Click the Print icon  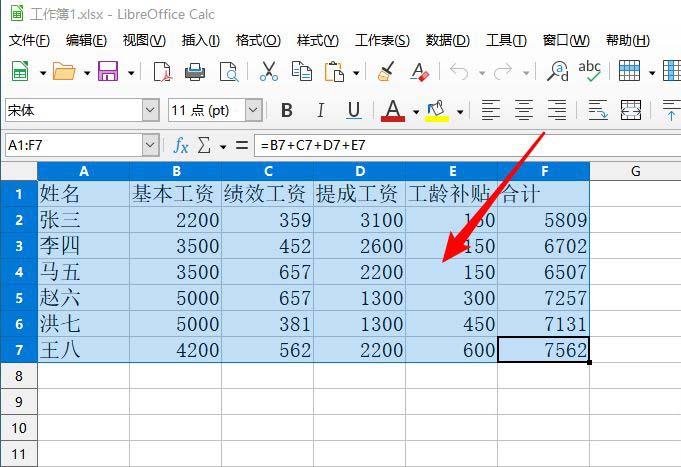tap(196, 72)
